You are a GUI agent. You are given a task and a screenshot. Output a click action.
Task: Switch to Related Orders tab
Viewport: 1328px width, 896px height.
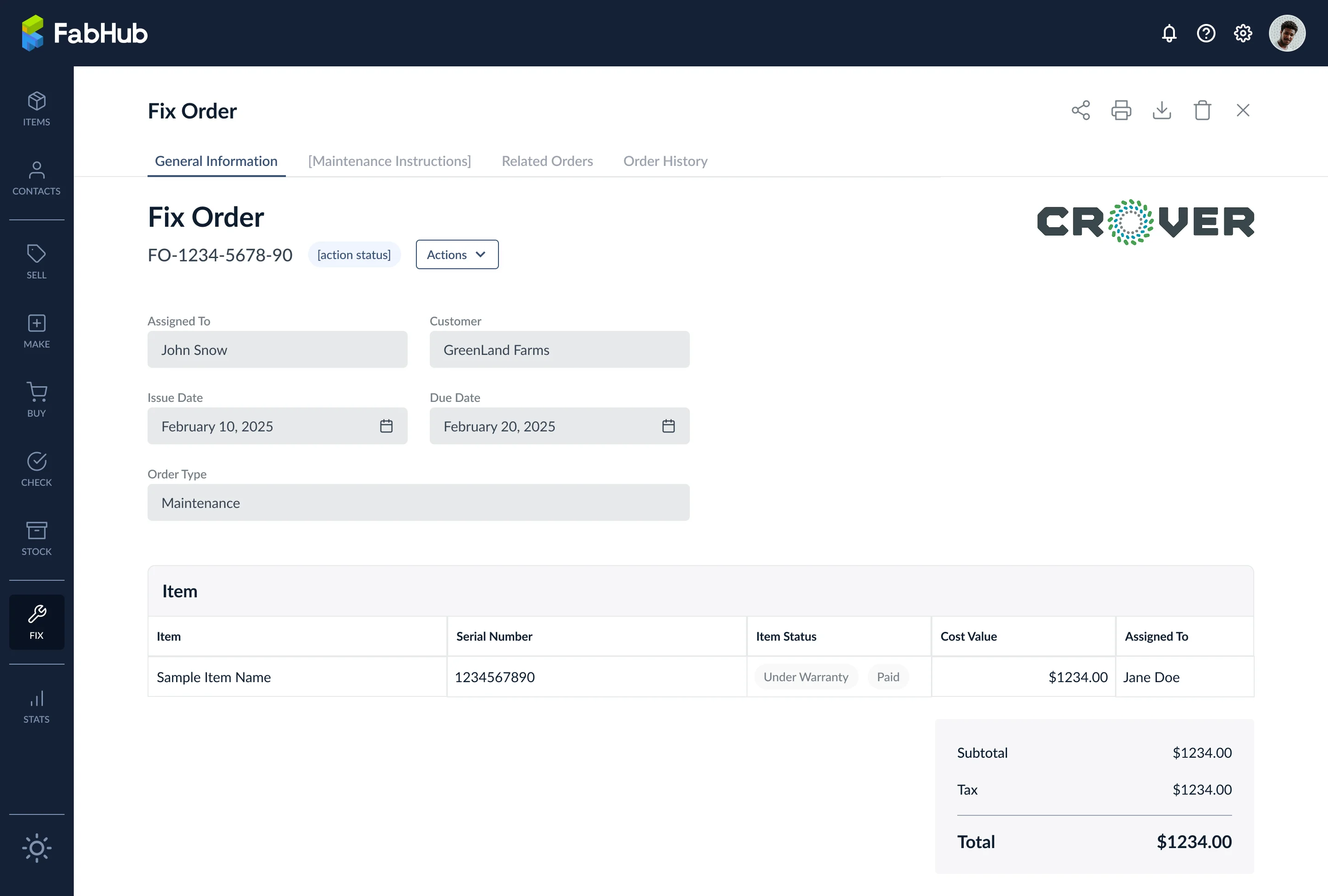coord(547,161)
